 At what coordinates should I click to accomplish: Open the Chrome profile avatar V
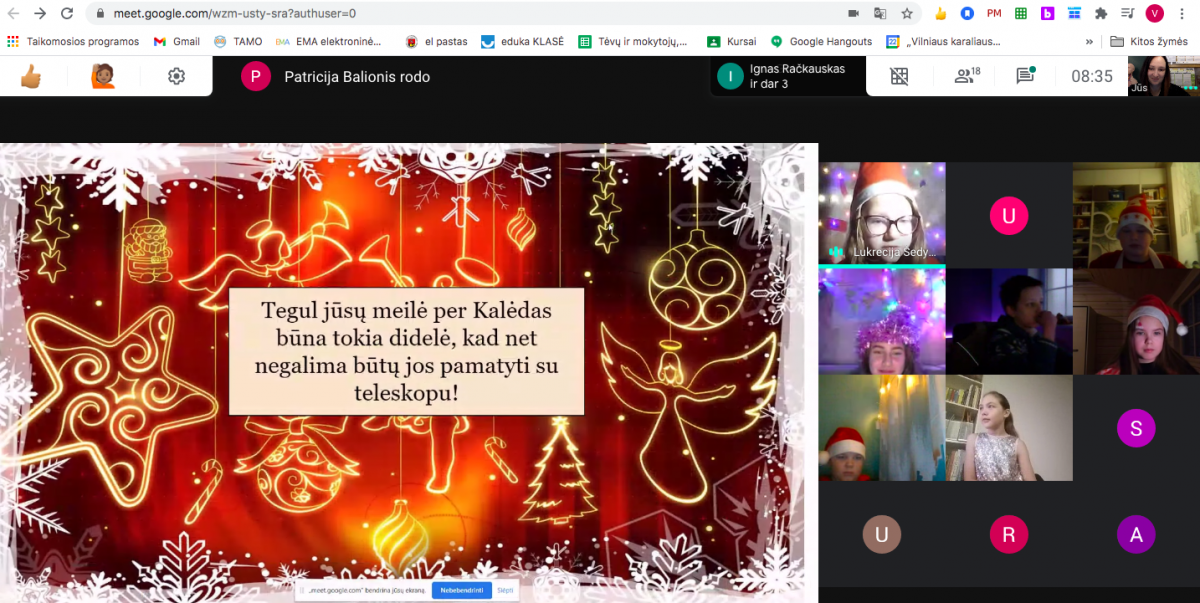[x=1154, y=14]
